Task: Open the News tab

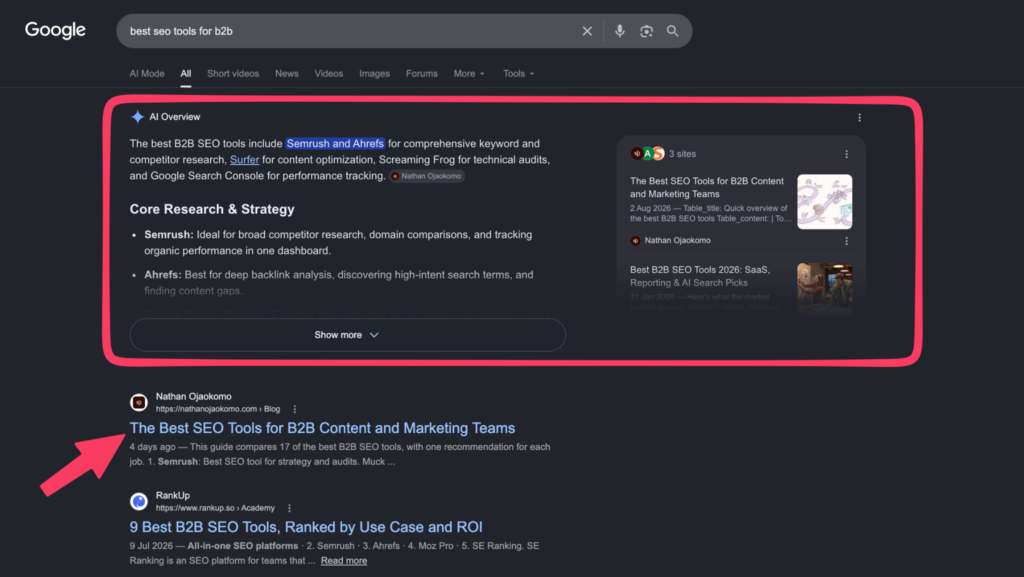Action: pos(287,74)
